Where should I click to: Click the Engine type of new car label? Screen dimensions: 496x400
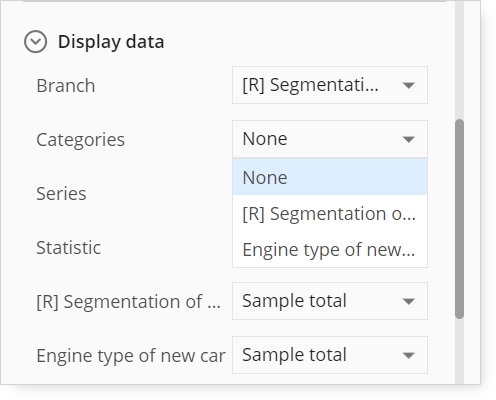tap(131, 356)
